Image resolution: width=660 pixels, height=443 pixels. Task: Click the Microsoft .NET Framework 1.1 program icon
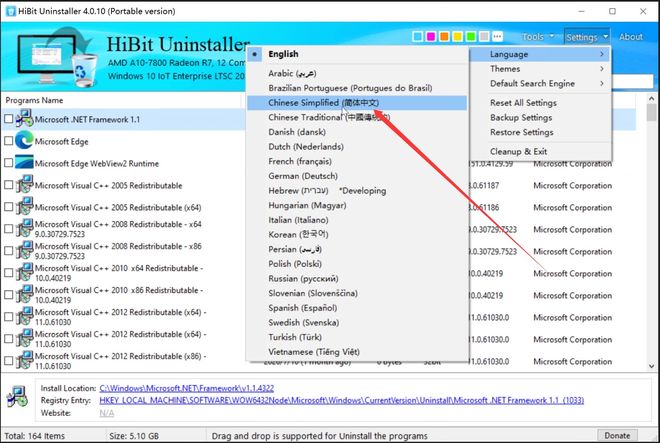[24, 119]
